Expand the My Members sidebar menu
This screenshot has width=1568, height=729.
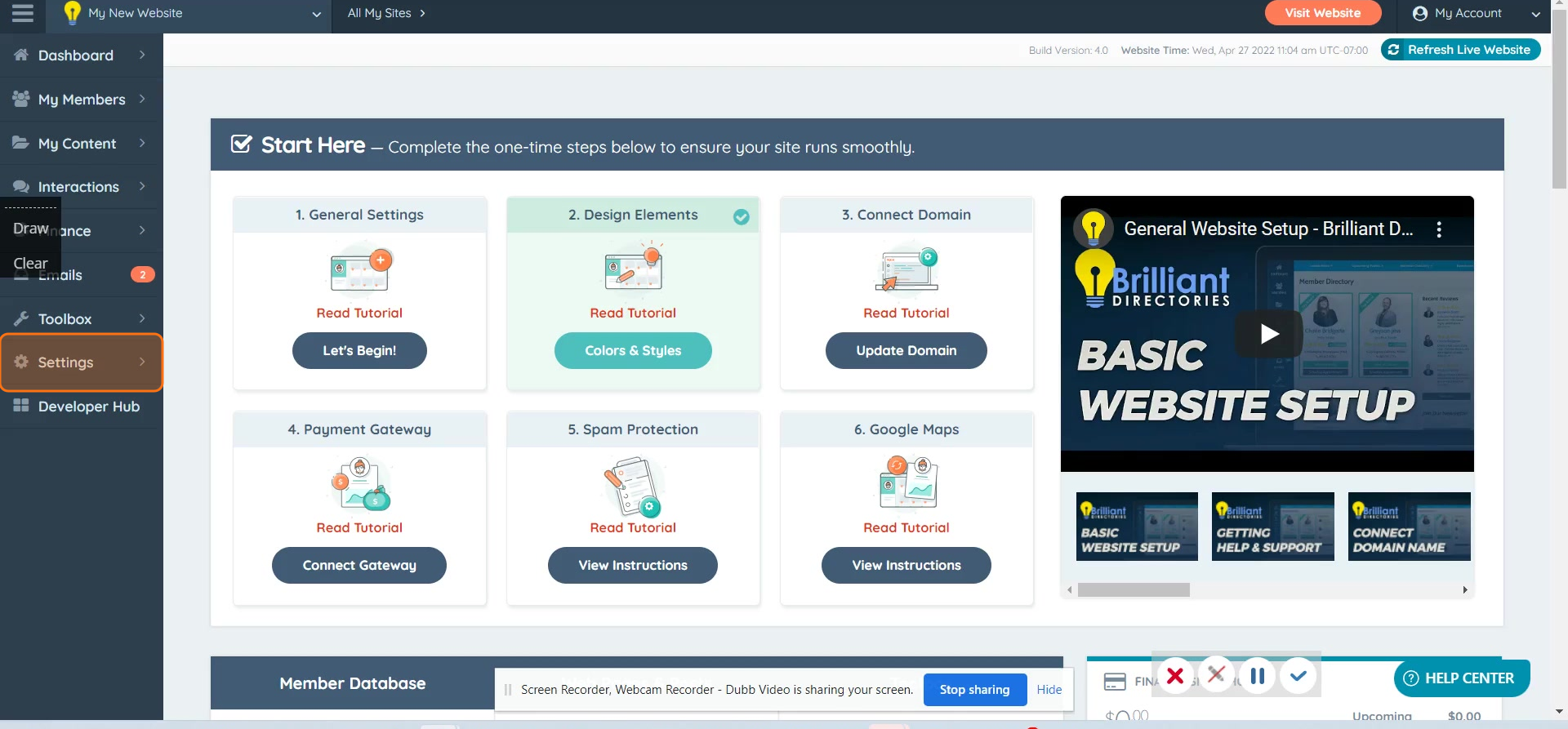(x=82, y=100)
